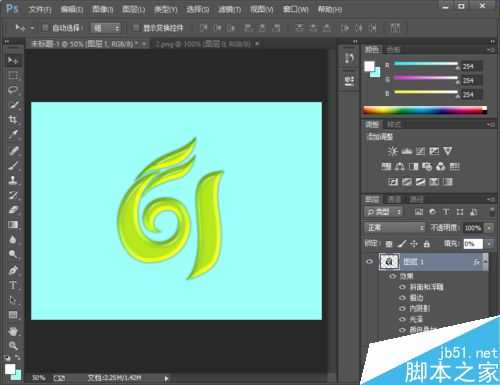500x385 pixels.
Task: Select the Magic Wand tool
Action: (x=13, y=105)
